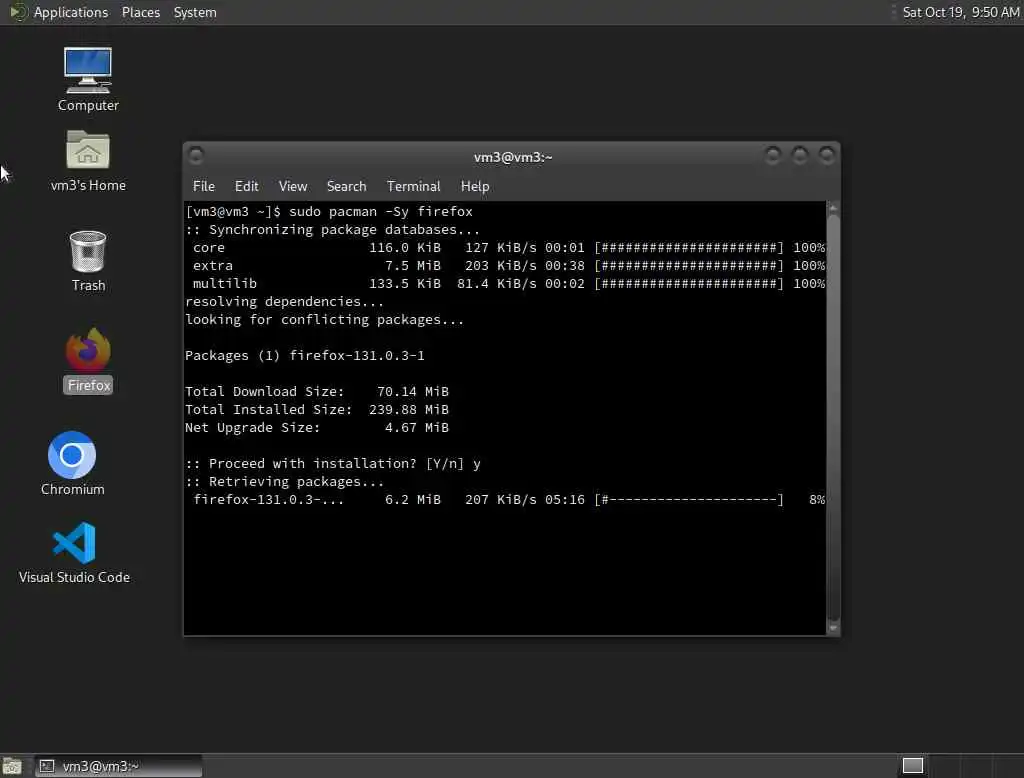Open the Terminal menu
This screenshot has width=1024, height=778.
pyautogui.click(x=413, y=186)
